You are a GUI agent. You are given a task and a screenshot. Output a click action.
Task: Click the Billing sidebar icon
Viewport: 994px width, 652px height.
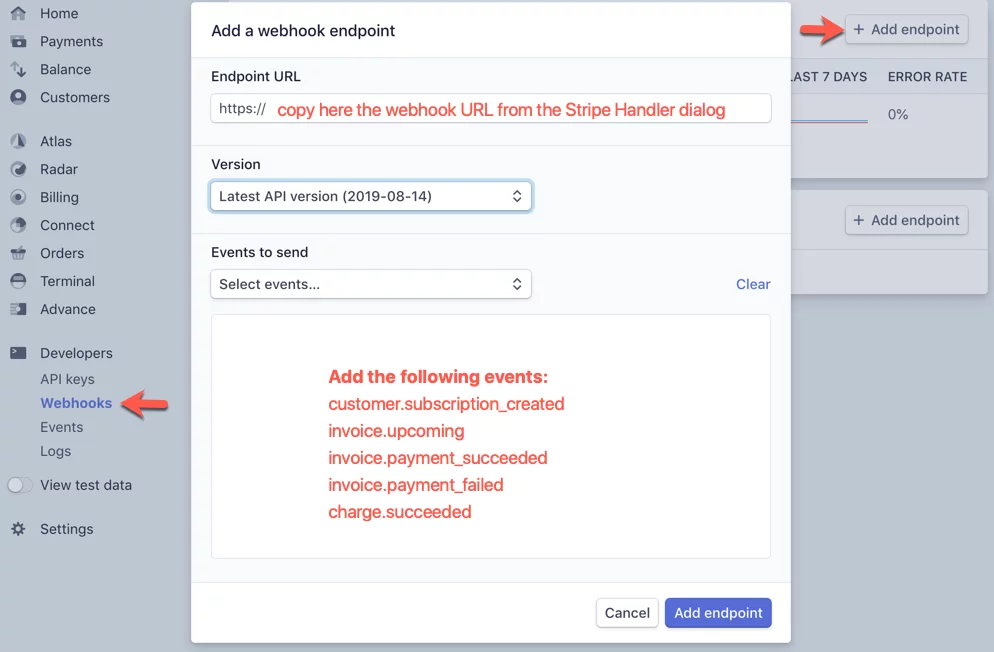pos(18,198)
